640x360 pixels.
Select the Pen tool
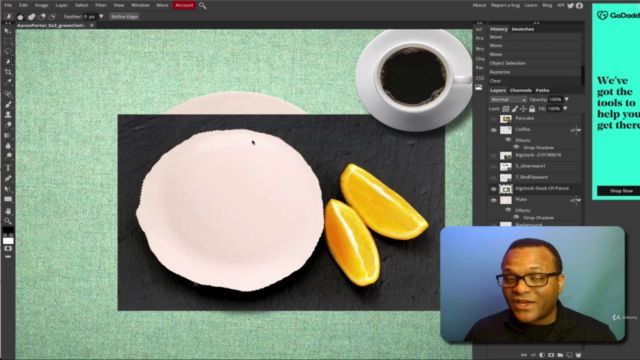[8, 178]
